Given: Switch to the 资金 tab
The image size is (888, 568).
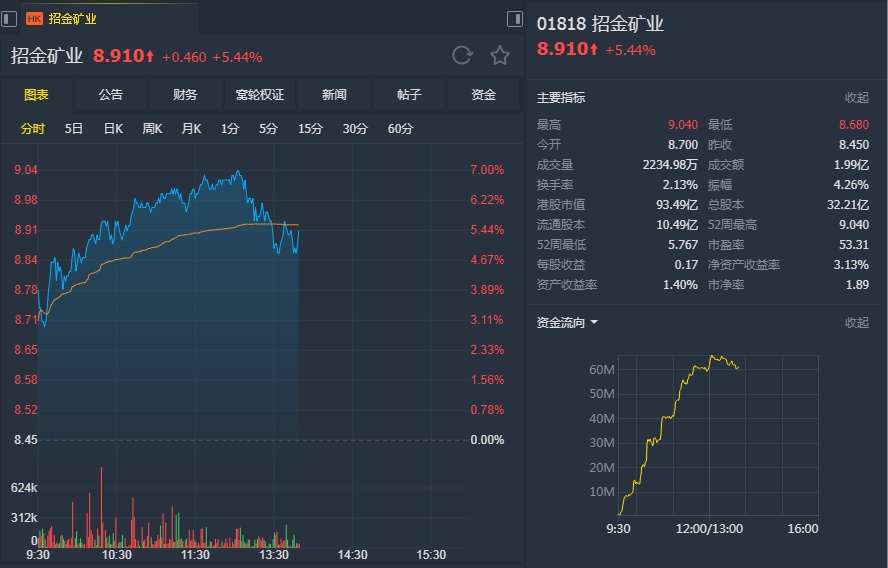Looking at the screenshot, I should [x=484, y=95].
